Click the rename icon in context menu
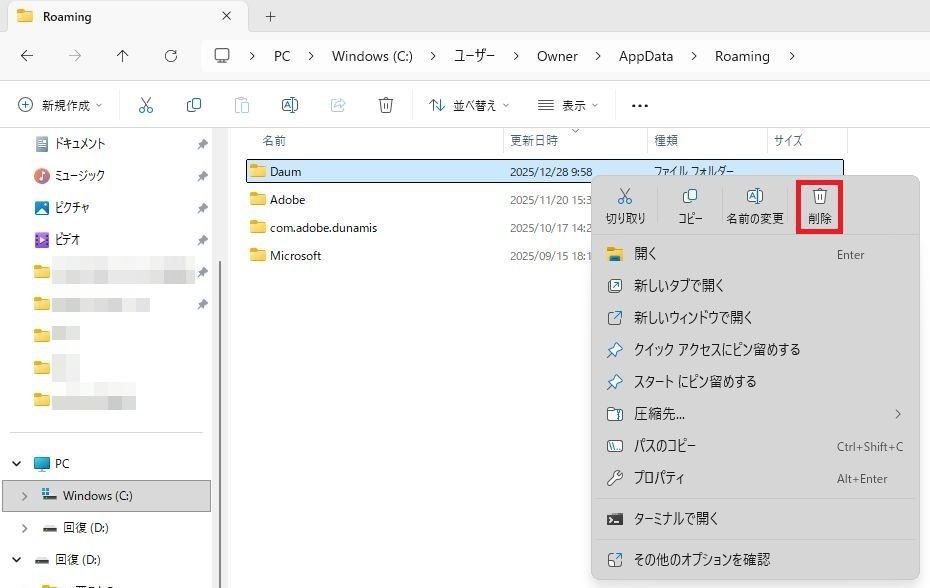The image size is (930, 588). pyautogui.click(x=755, y=198)
